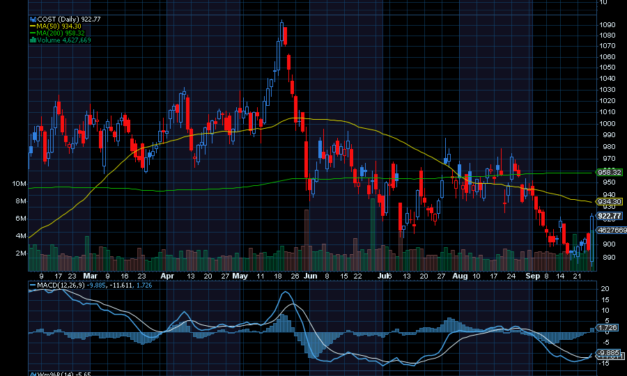Click the COST (Daily) 922.77 legend label
The height and width of the screenshot is (376, 627).
pos(68,19)
